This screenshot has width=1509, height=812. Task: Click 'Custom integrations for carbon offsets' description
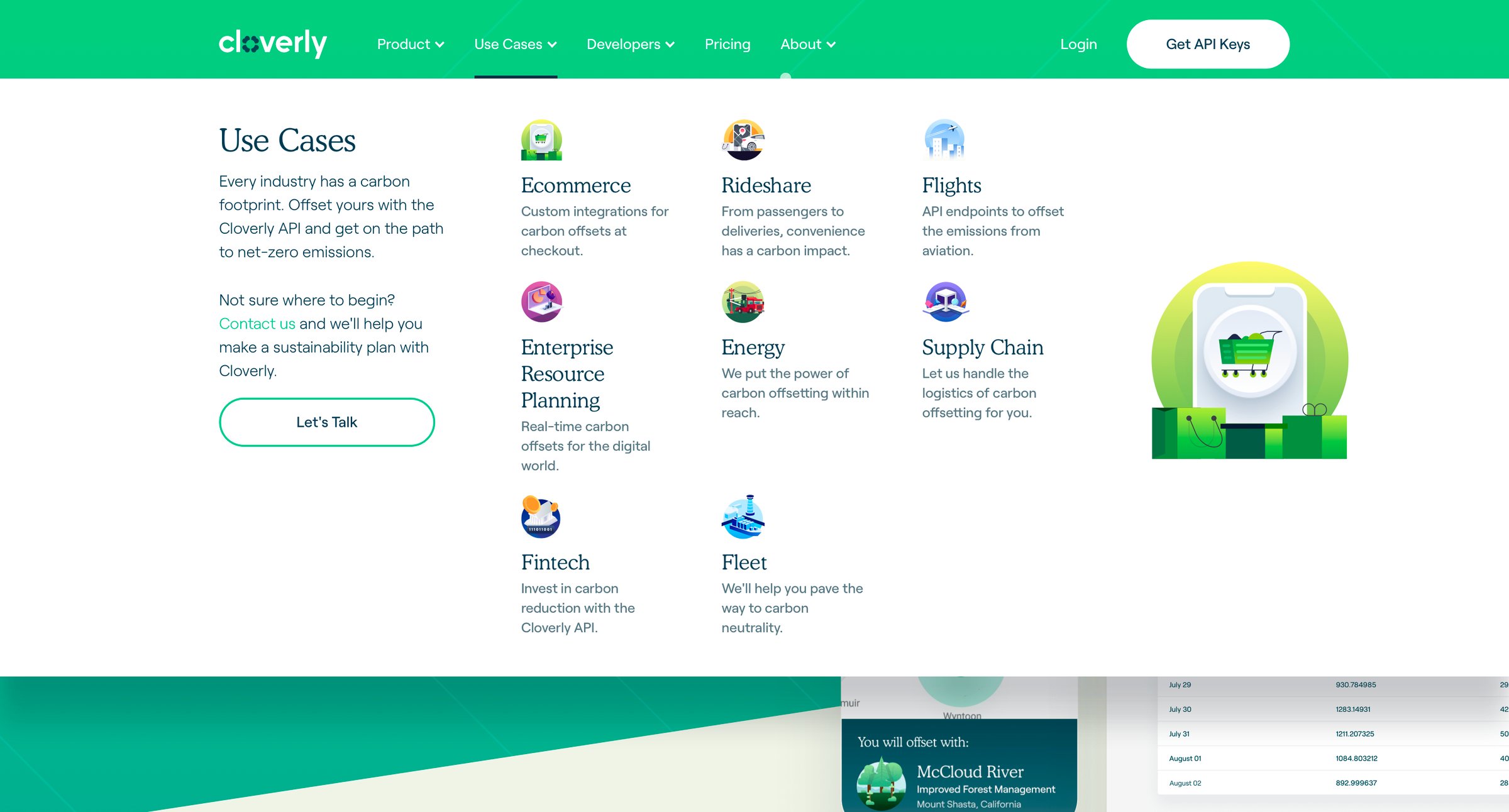pos(594,231)
